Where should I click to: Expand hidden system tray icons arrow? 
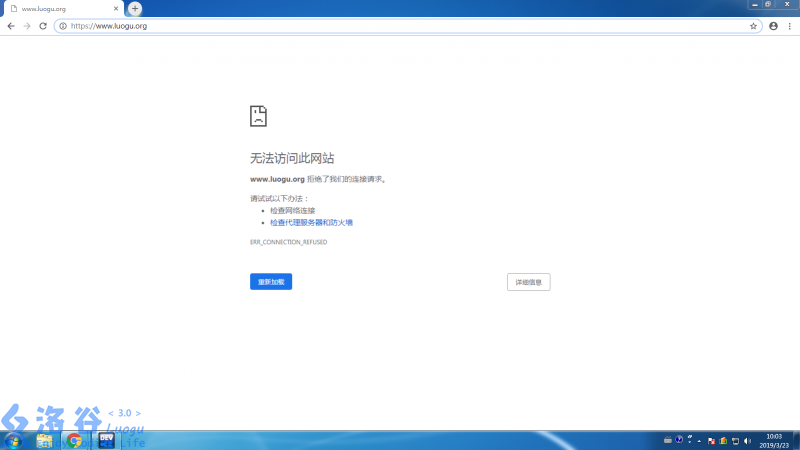coord(698,441)
